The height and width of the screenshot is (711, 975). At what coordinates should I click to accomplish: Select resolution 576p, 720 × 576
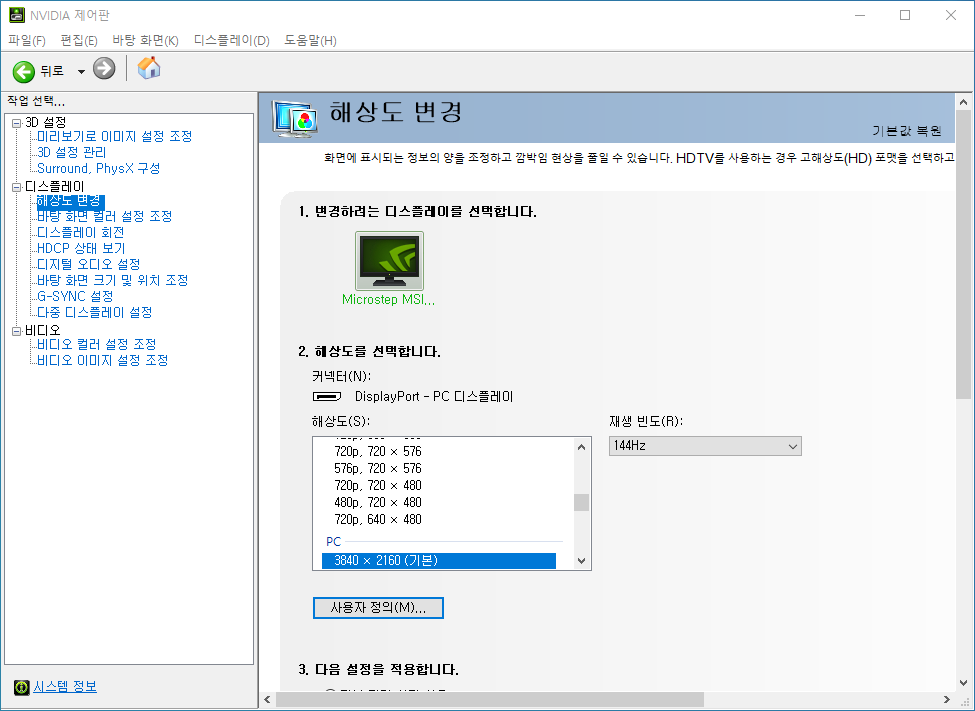[x=378, y=468]
